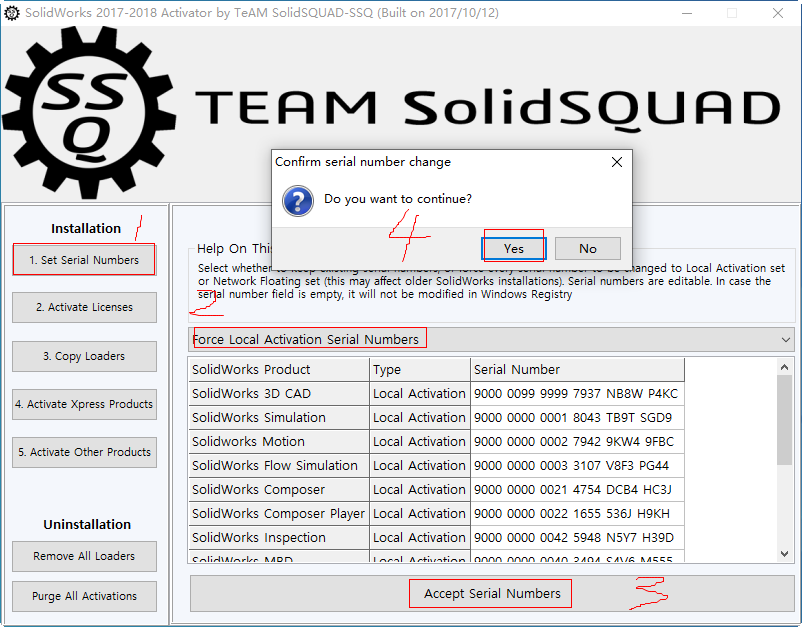Click the Activate Licenses button

84,307
